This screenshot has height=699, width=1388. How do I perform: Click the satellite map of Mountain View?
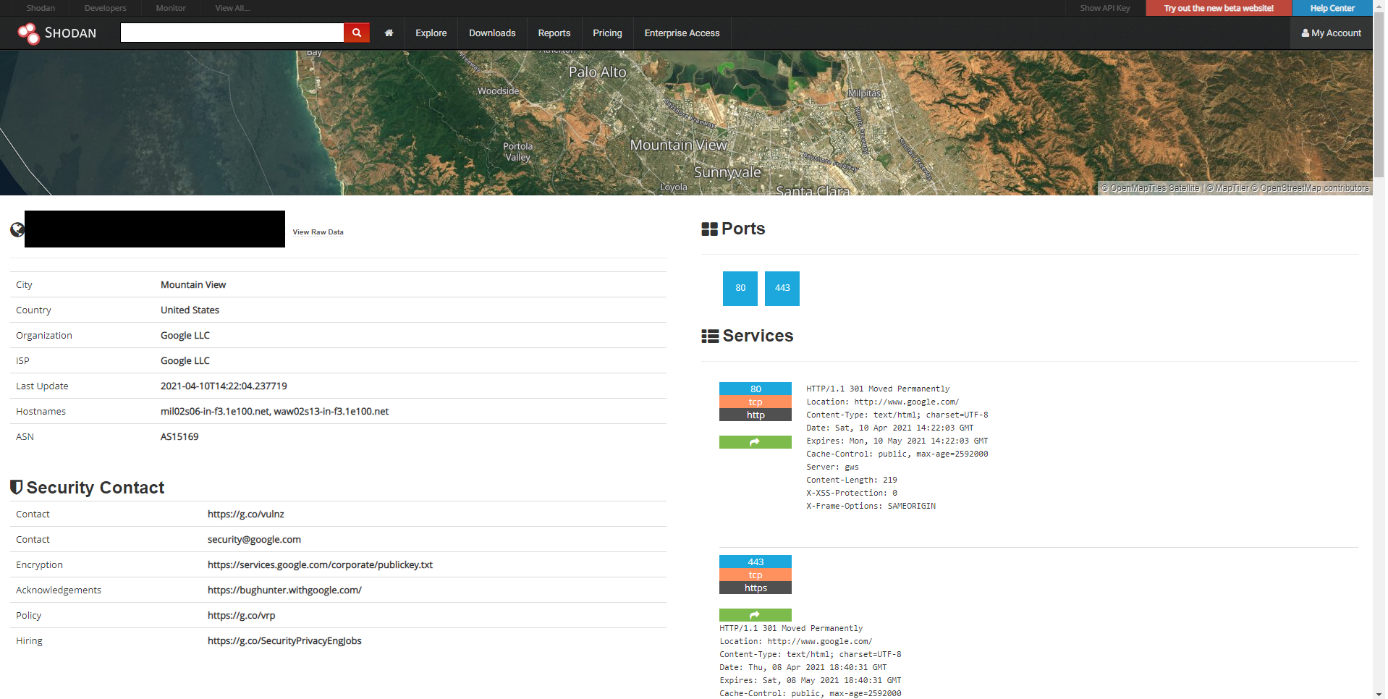(x=686, y=122)
